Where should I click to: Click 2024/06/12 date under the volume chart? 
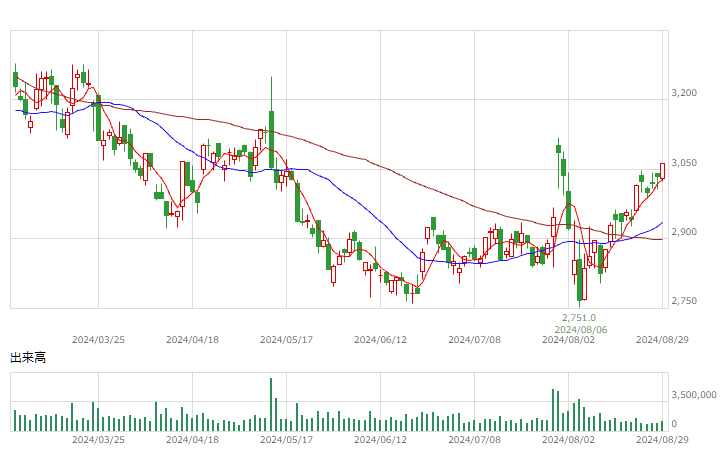(380, 440)
